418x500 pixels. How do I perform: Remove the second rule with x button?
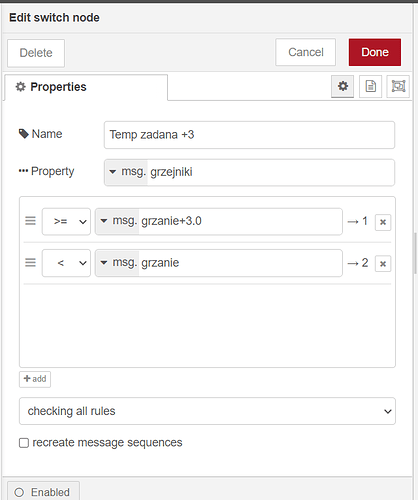point(383,264)
